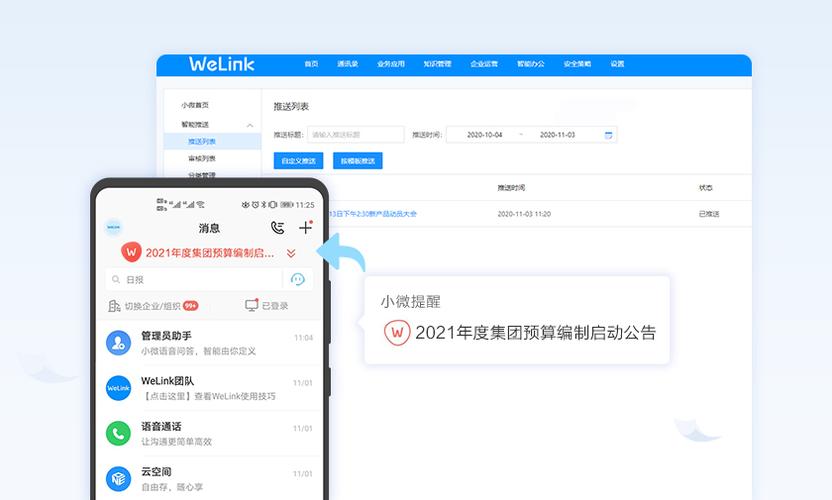Screen dimensions: 832x500
Task: Click the 自定义推送 button
Action: (298, 161)
